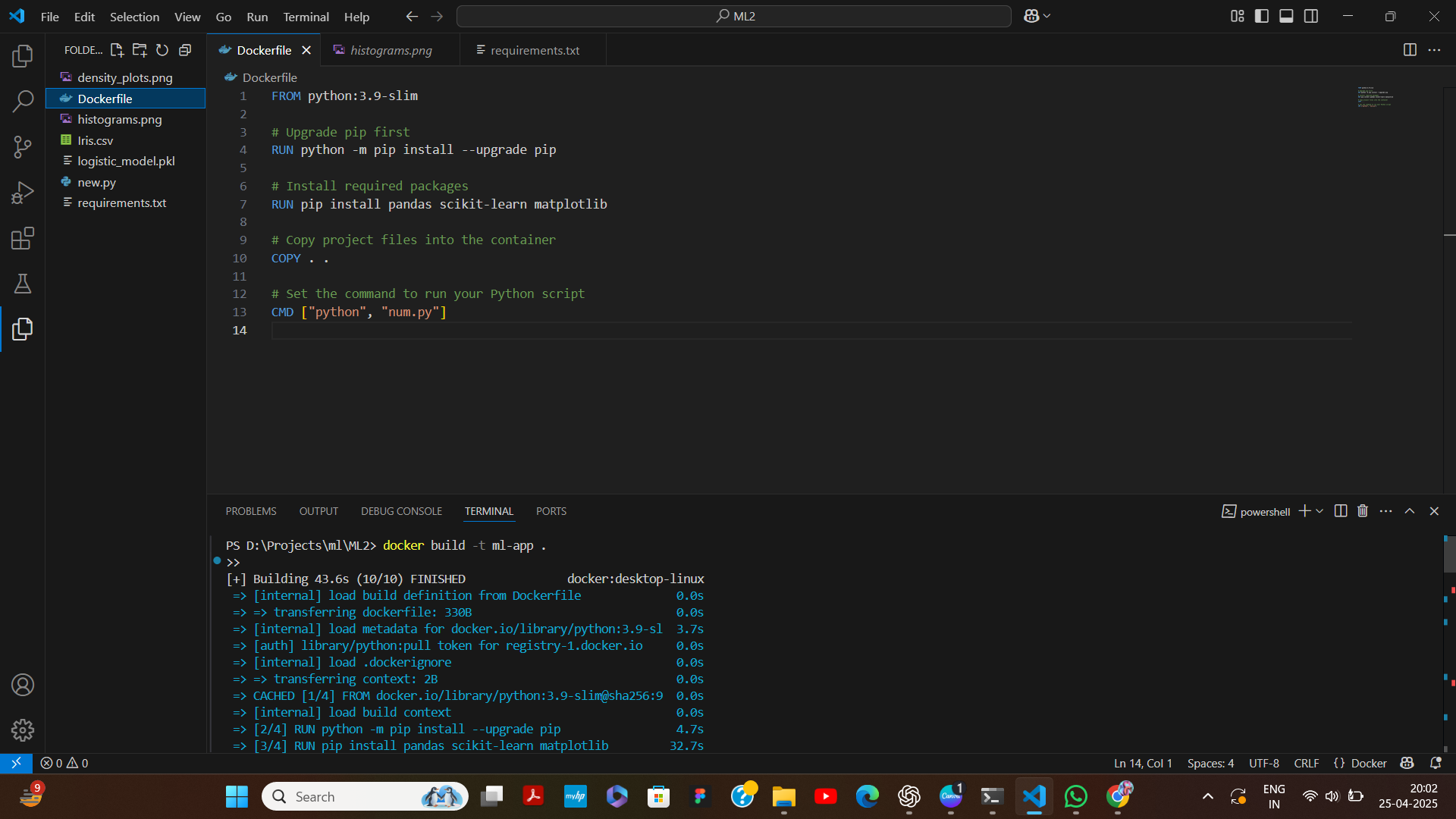Open the Search view in activity bar
1456x819 pixels.
click(23, 101)
